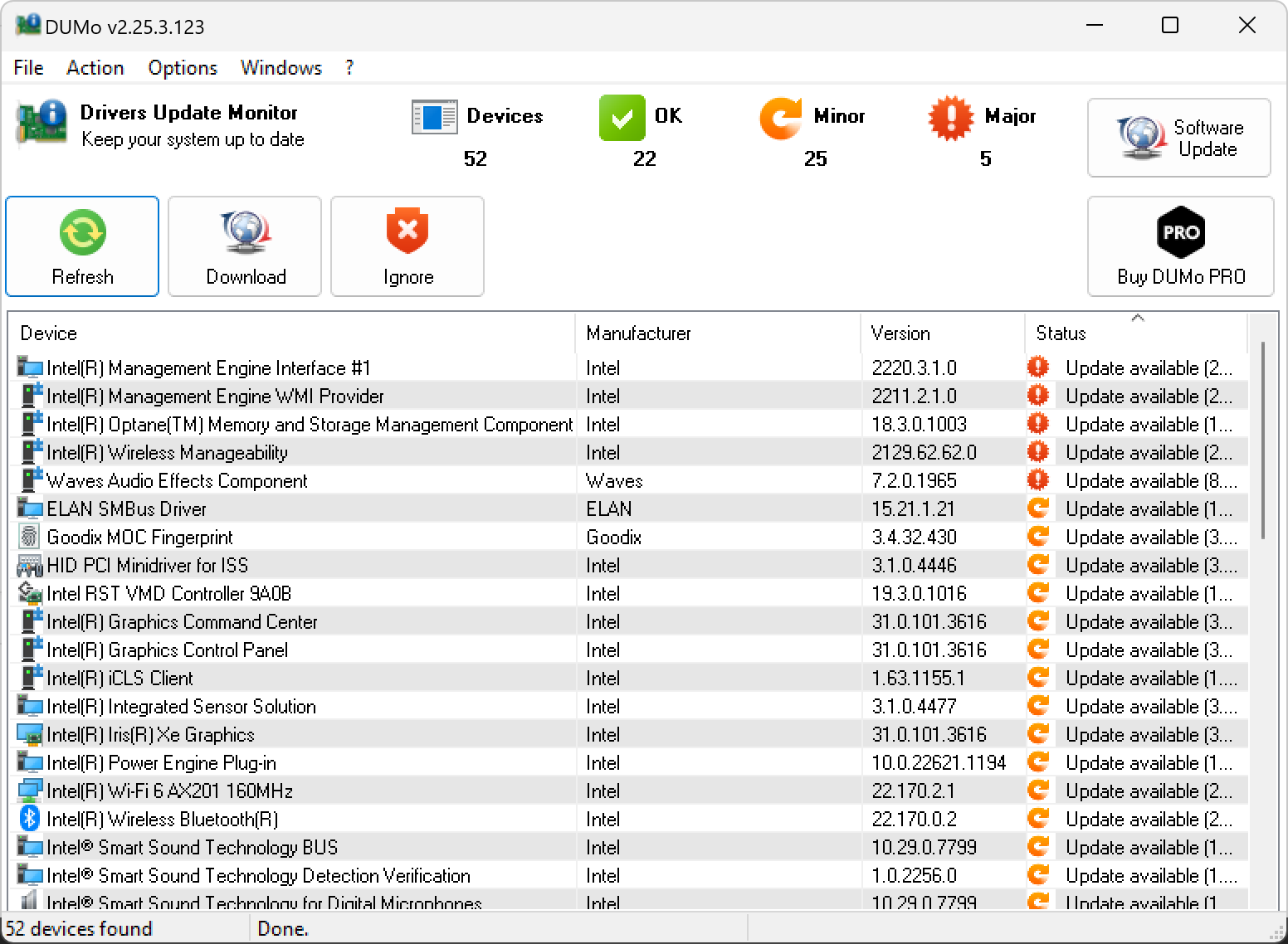
Task: Select the HID PCI Minidriver for ISS row
Action: click(629, 565)
